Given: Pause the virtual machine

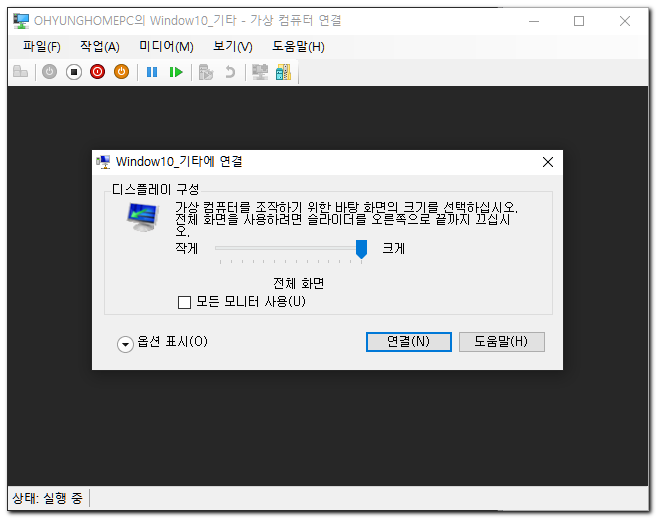Looking at the screenshot, I should (152, 72).
